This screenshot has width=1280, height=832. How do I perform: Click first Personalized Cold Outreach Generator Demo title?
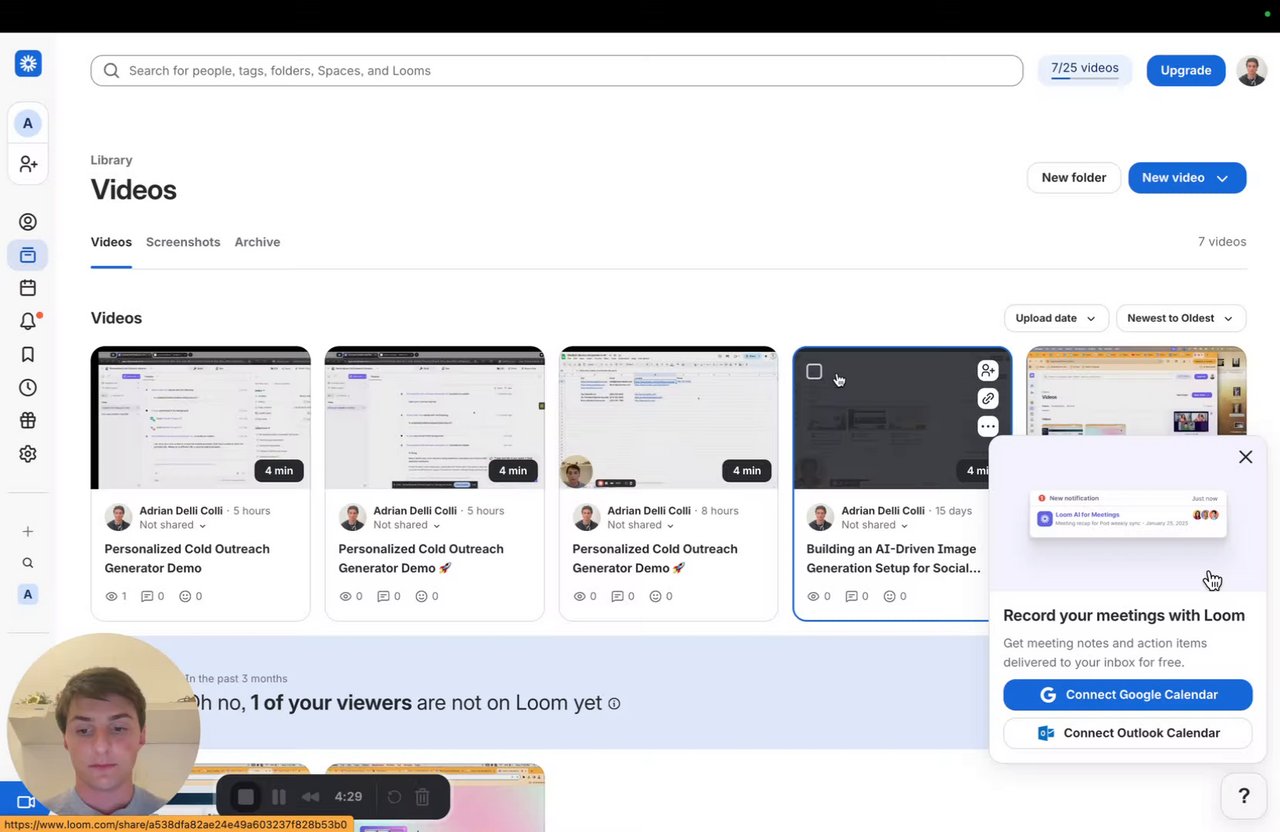(187, 558)
